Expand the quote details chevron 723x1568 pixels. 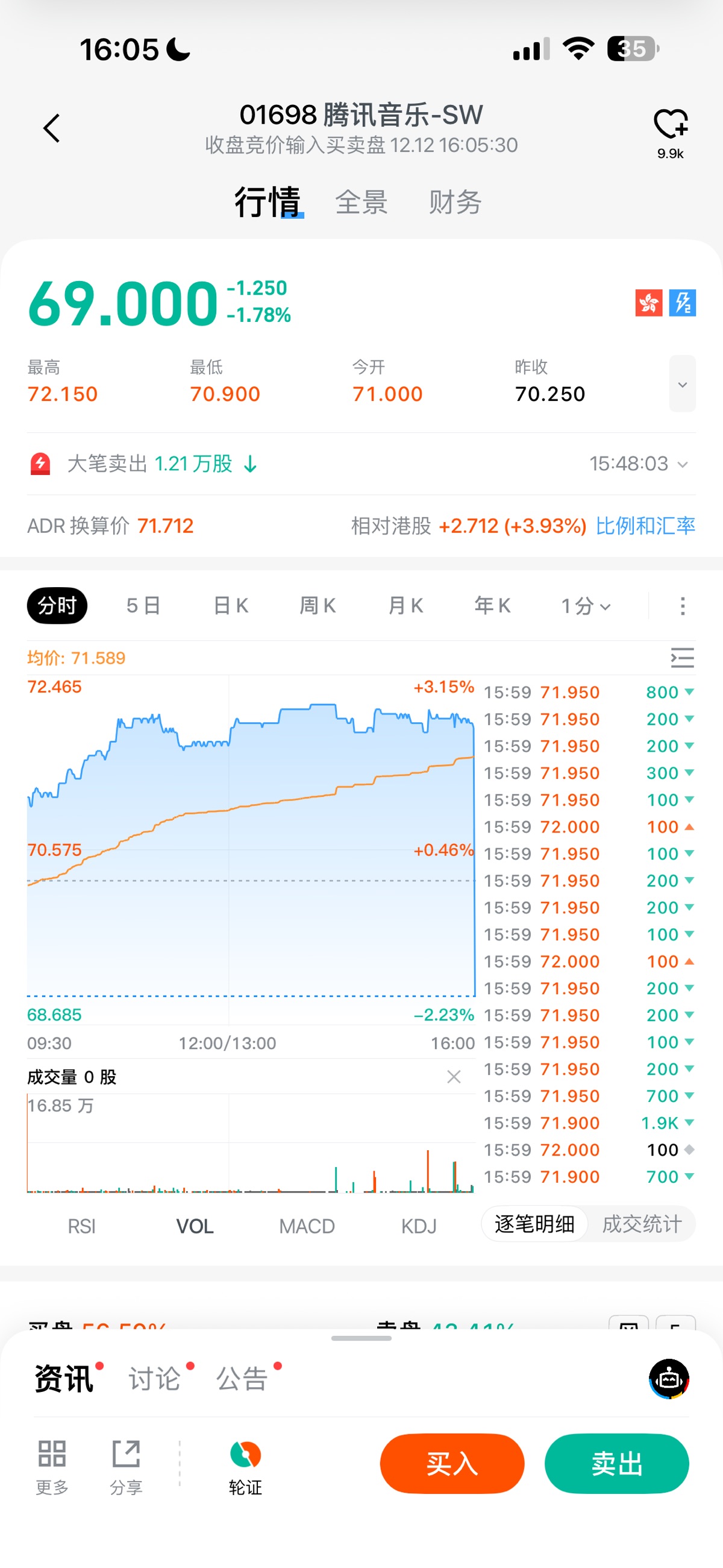click(x=682, y=384)
